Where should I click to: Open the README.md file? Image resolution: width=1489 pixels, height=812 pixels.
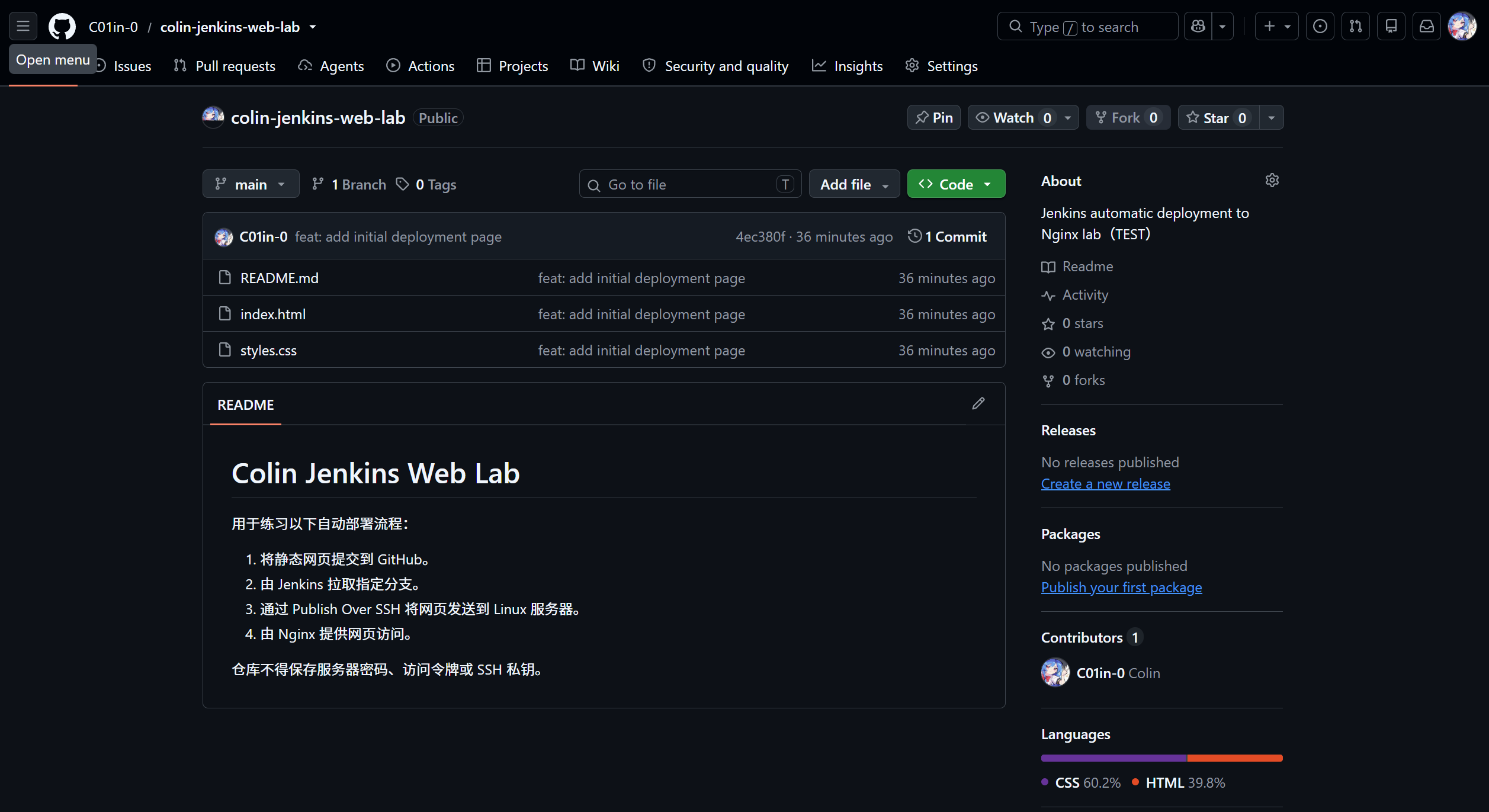[x=280, y=278]
